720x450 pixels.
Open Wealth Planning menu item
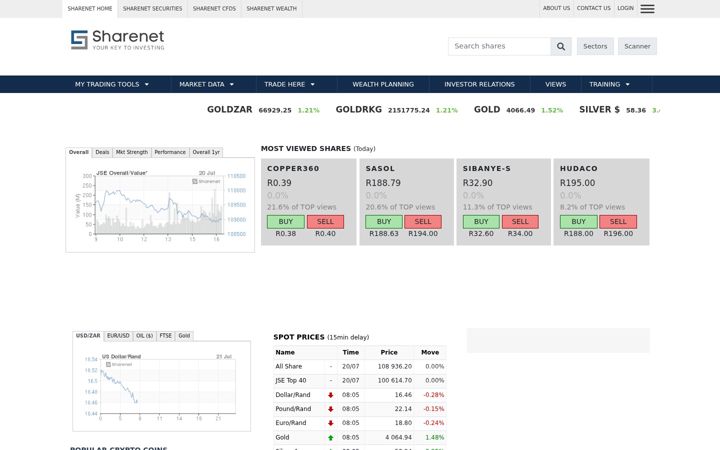[x=383, y=84]
